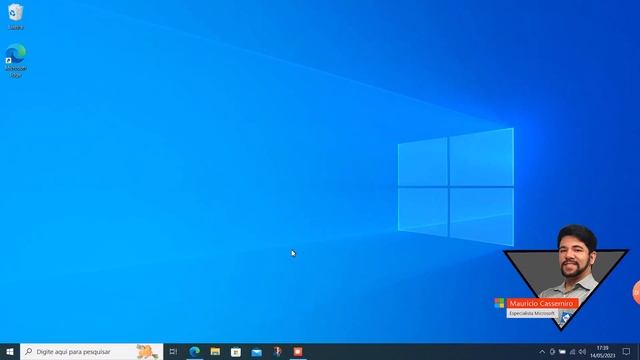Open the Action Center notifications
This screenshot has height=360, width=640.
pyautogui.click(x=626, y=351)
